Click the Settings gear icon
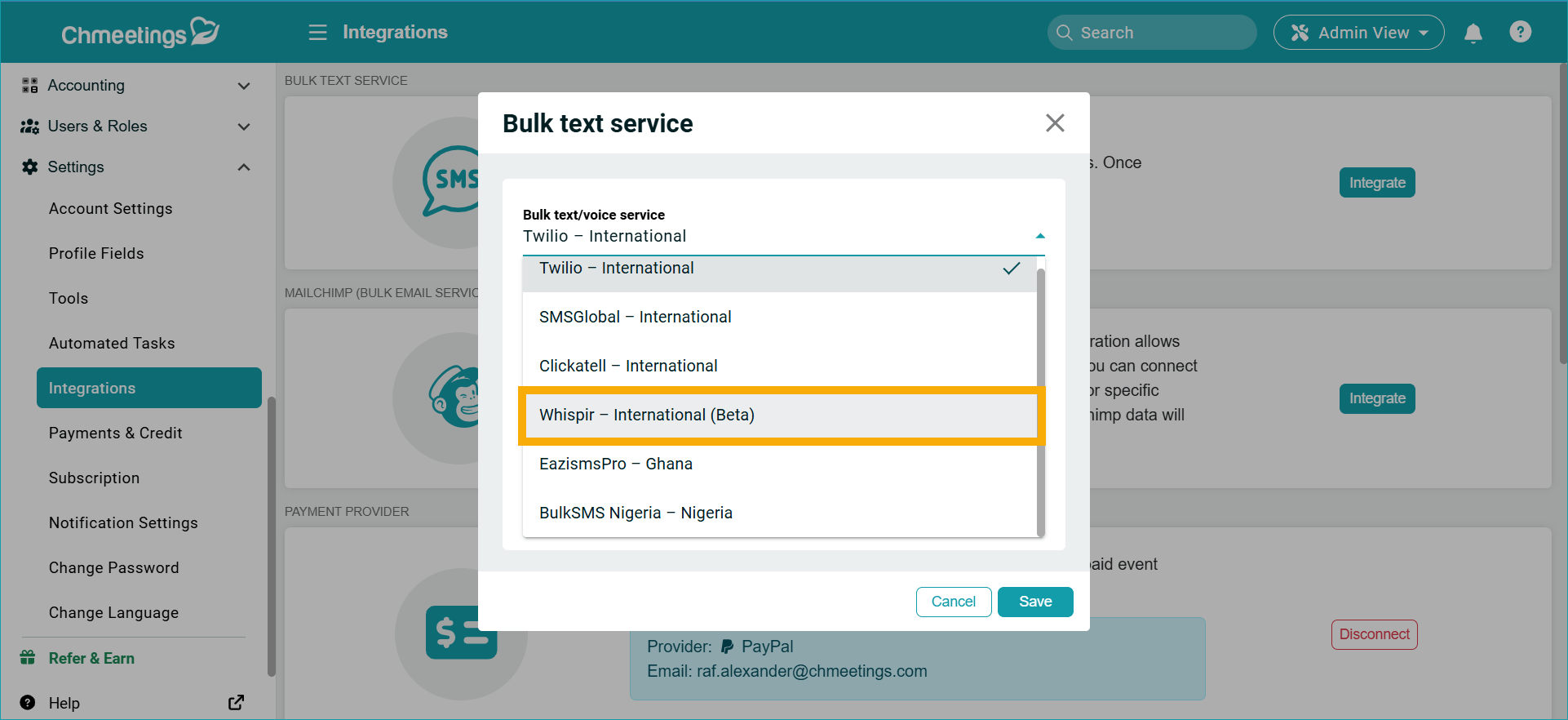Image resolution: width=1568 pixels, height=720 pixels. [x=30, y=167]
